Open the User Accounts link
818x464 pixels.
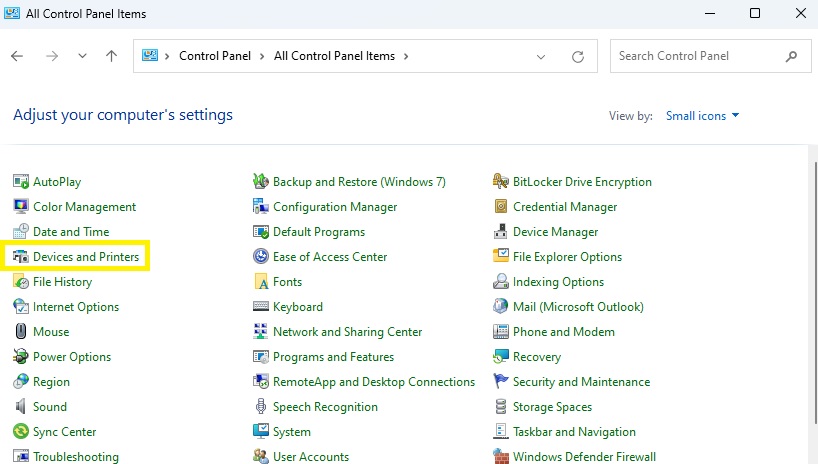tap(311, 457)
